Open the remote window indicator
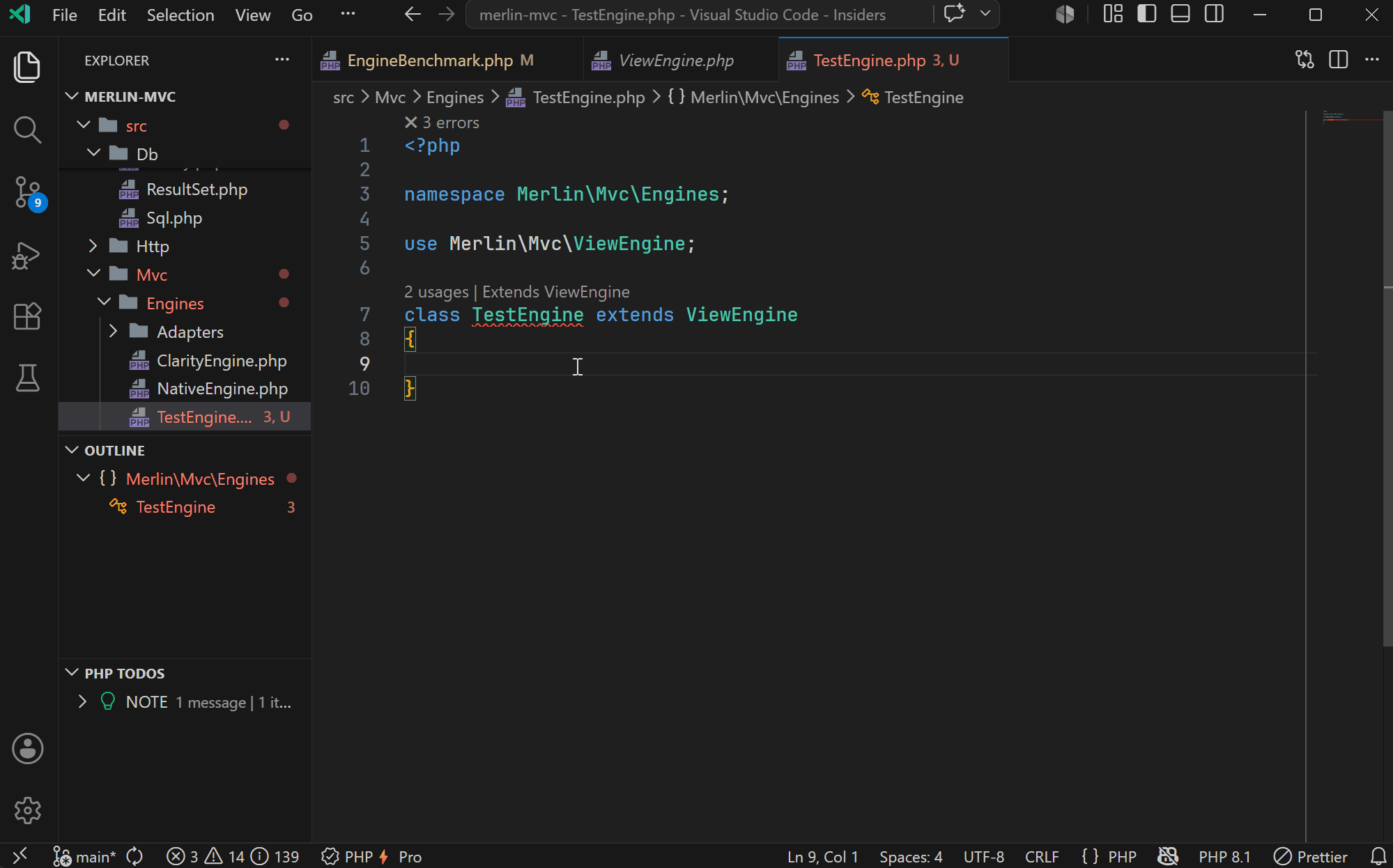Image resolution: width=1393 pixels, height=868 pixels. coord(20,856)
